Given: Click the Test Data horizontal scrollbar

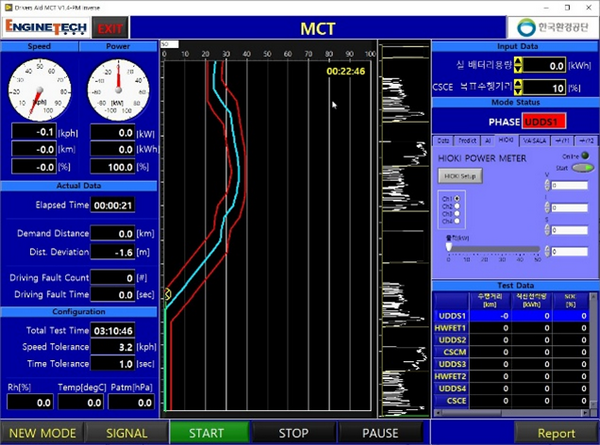Looking at the screenshot, I should [x=512, y=413].
